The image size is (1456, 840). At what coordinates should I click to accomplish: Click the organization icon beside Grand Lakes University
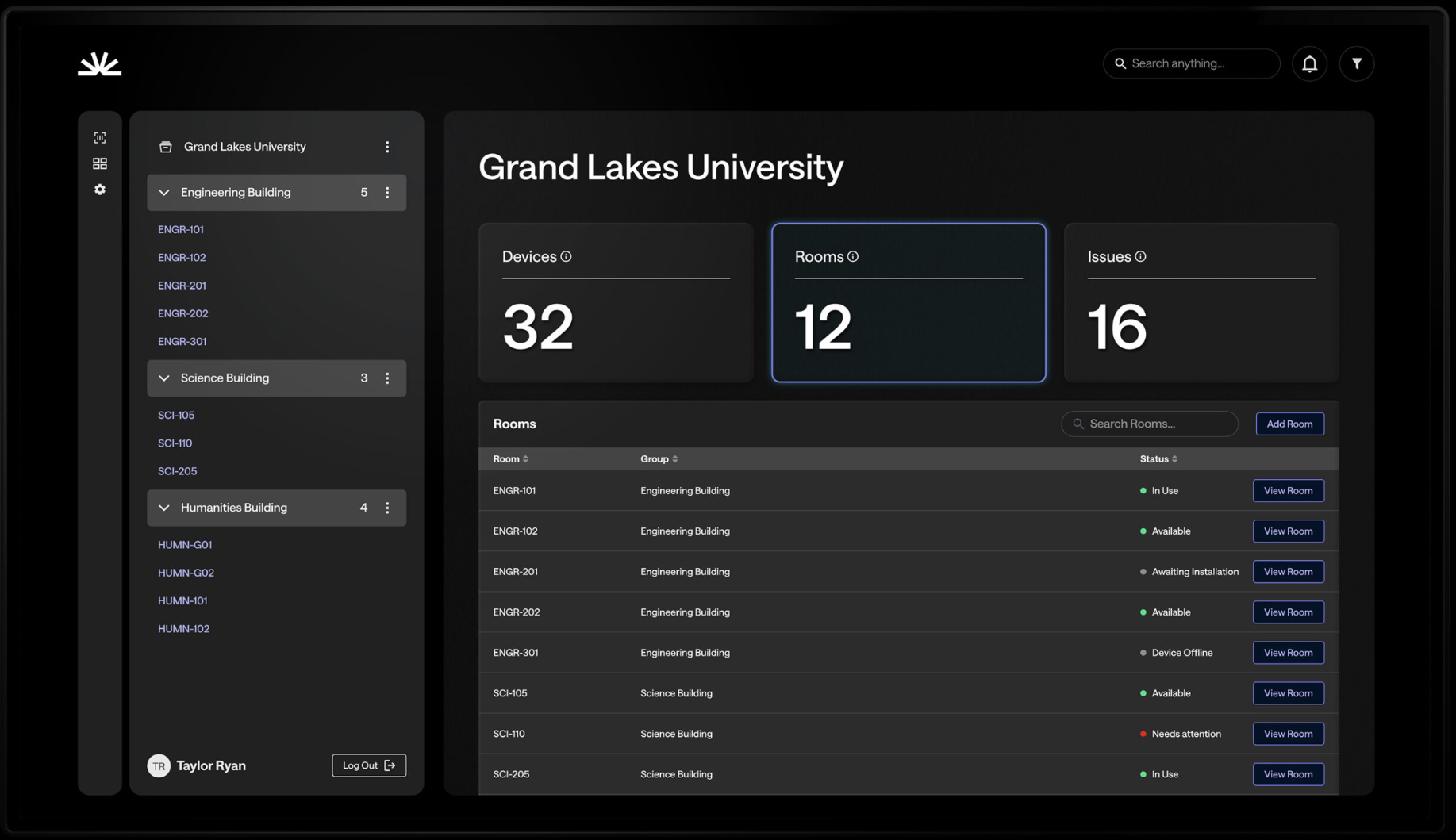[x=166, y=147]
